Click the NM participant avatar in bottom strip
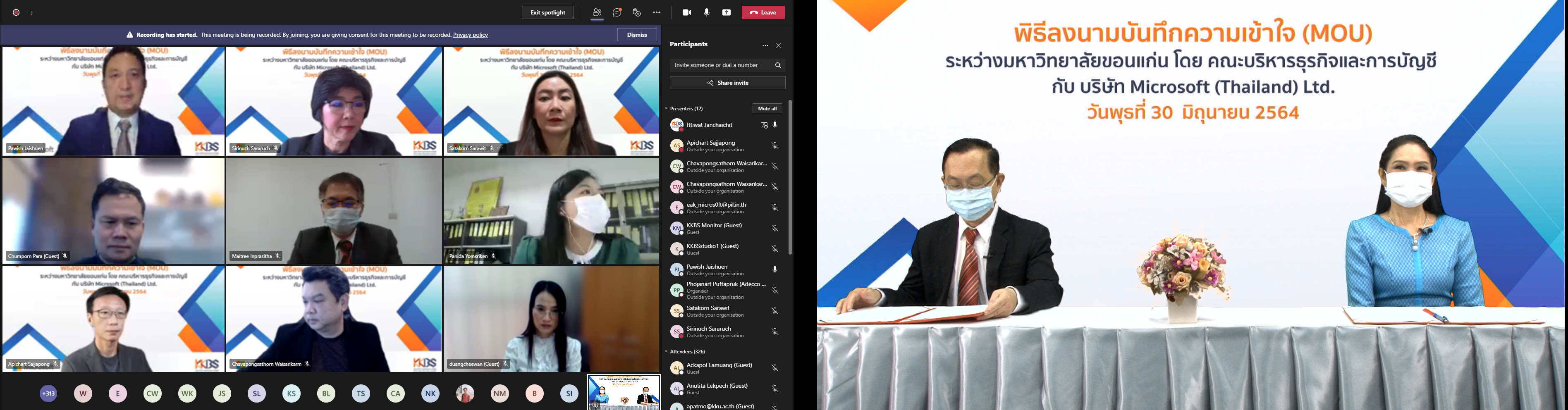1568x410 pixels. [x=500, y=393]
